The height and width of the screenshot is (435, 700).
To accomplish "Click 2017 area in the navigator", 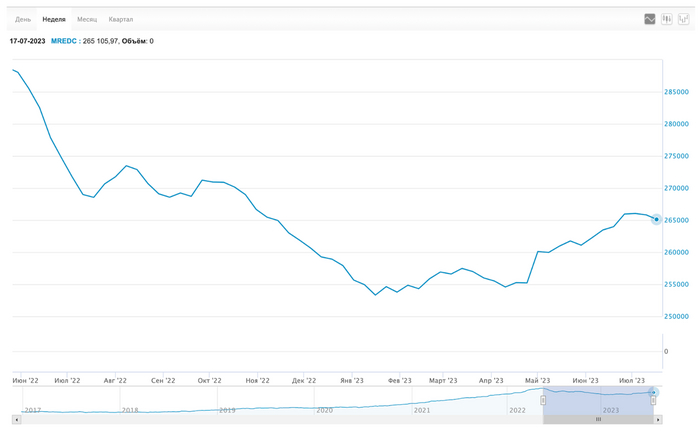I will [33, 409].
